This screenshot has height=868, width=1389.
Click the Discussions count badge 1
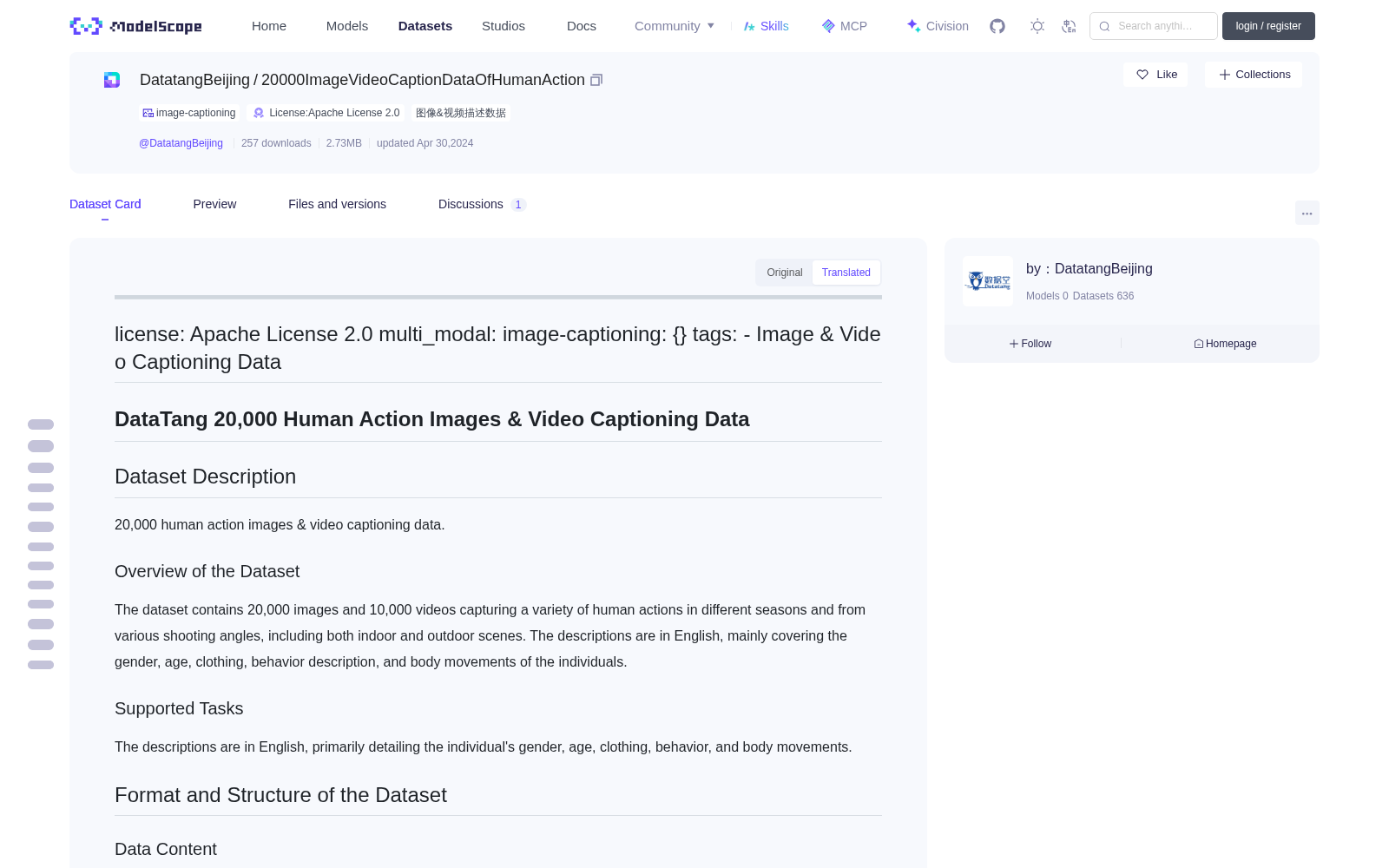click(518, 205)
